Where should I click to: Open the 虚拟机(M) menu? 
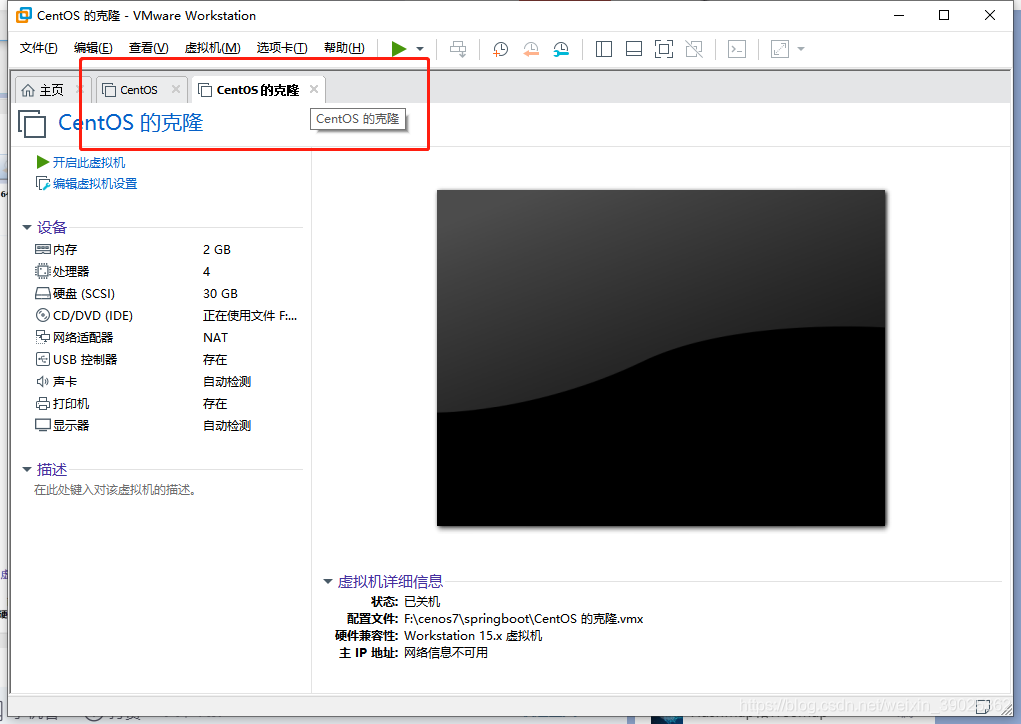pyautogui.click(x=212, y=48)
